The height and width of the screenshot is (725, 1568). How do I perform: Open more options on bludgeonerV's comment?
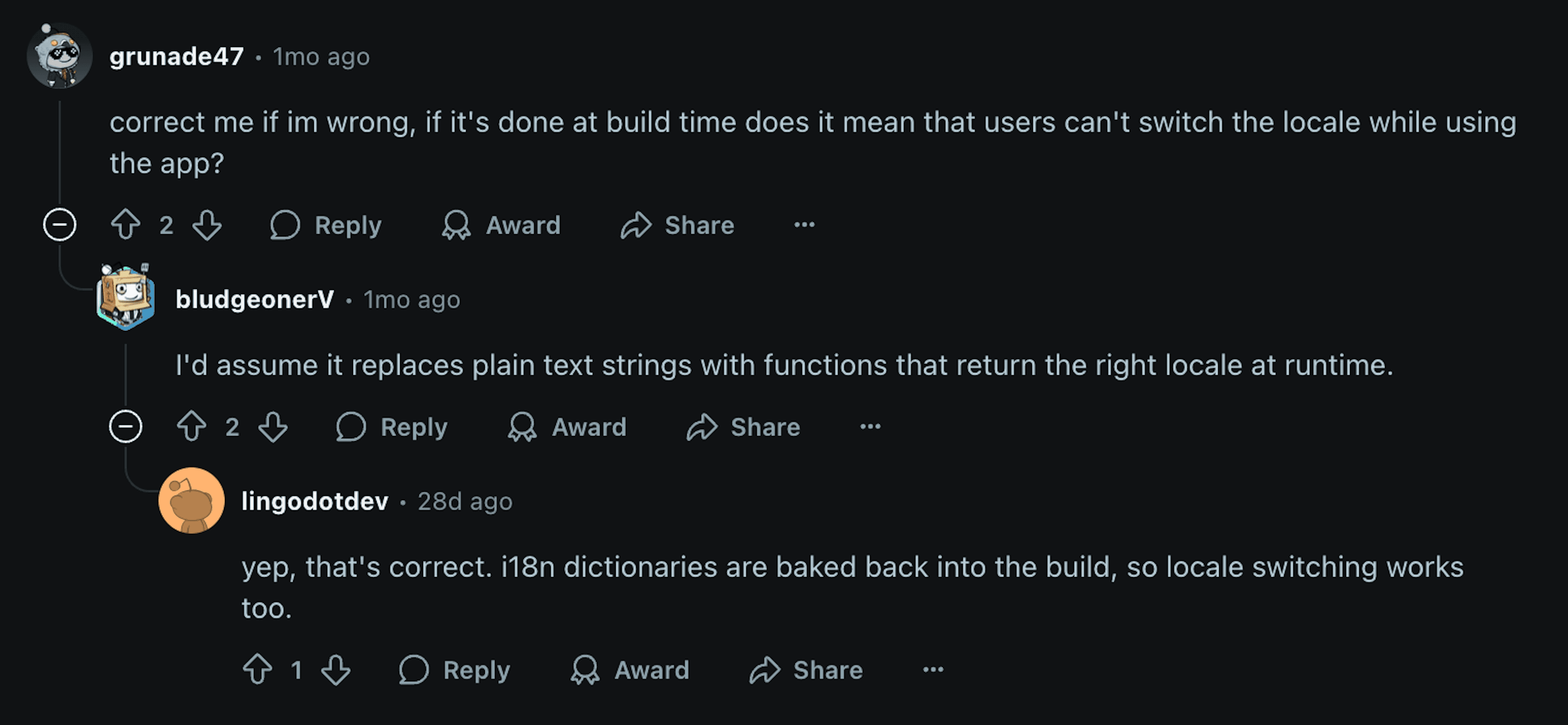tap(870, 426)
